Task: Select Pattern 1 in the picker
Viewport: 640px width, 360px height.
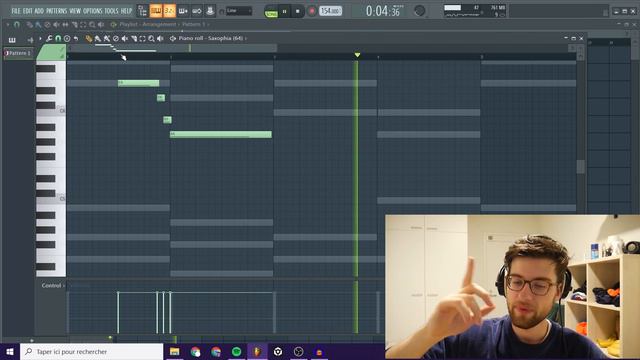Action: click(18, 53)
